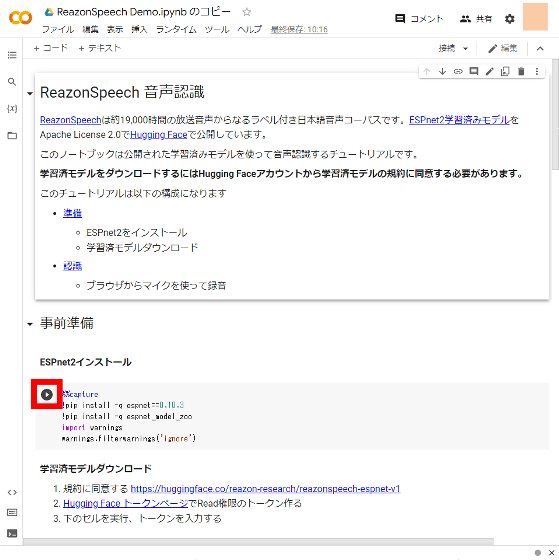This screenshot has height=560, width=559.
Task: Collapse the header with the chevron-up button
Action: click(540, 49)
